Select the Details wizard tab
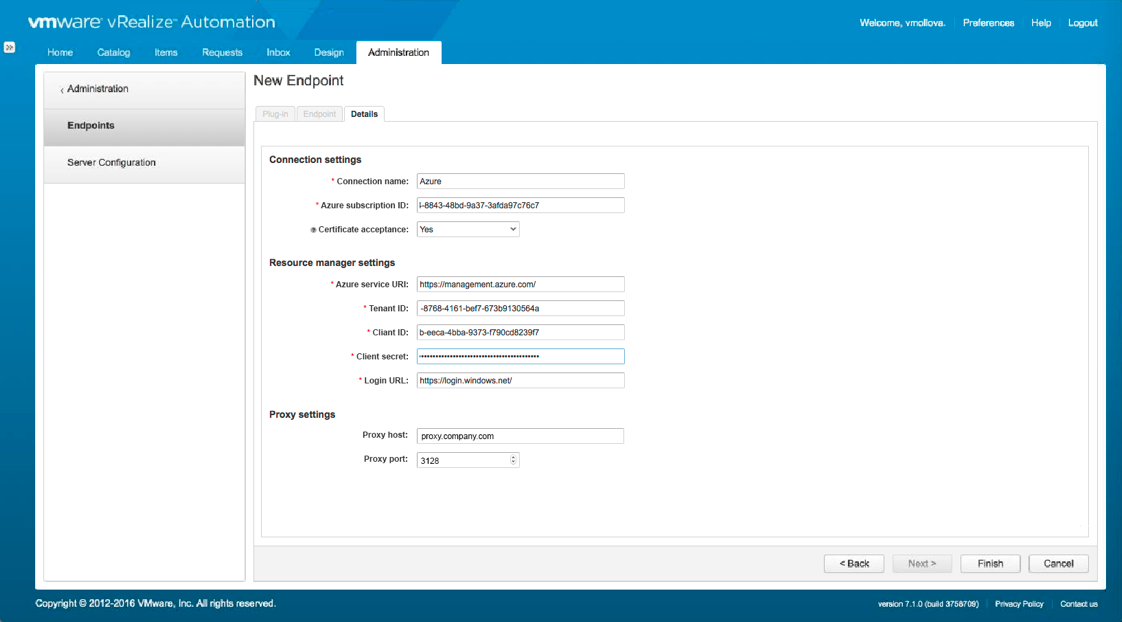The image size is (1122, 622). click(364, 114)
